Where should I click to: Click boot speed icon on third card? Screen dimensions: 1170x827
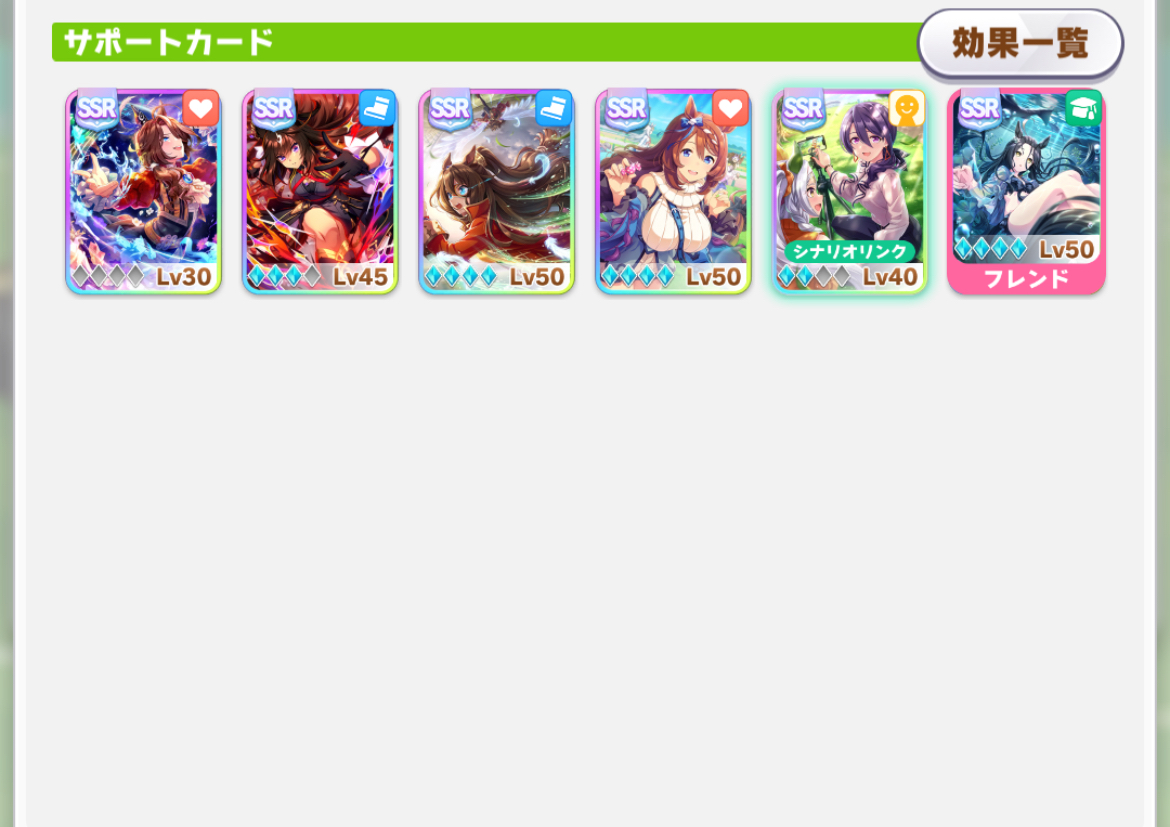554,109
